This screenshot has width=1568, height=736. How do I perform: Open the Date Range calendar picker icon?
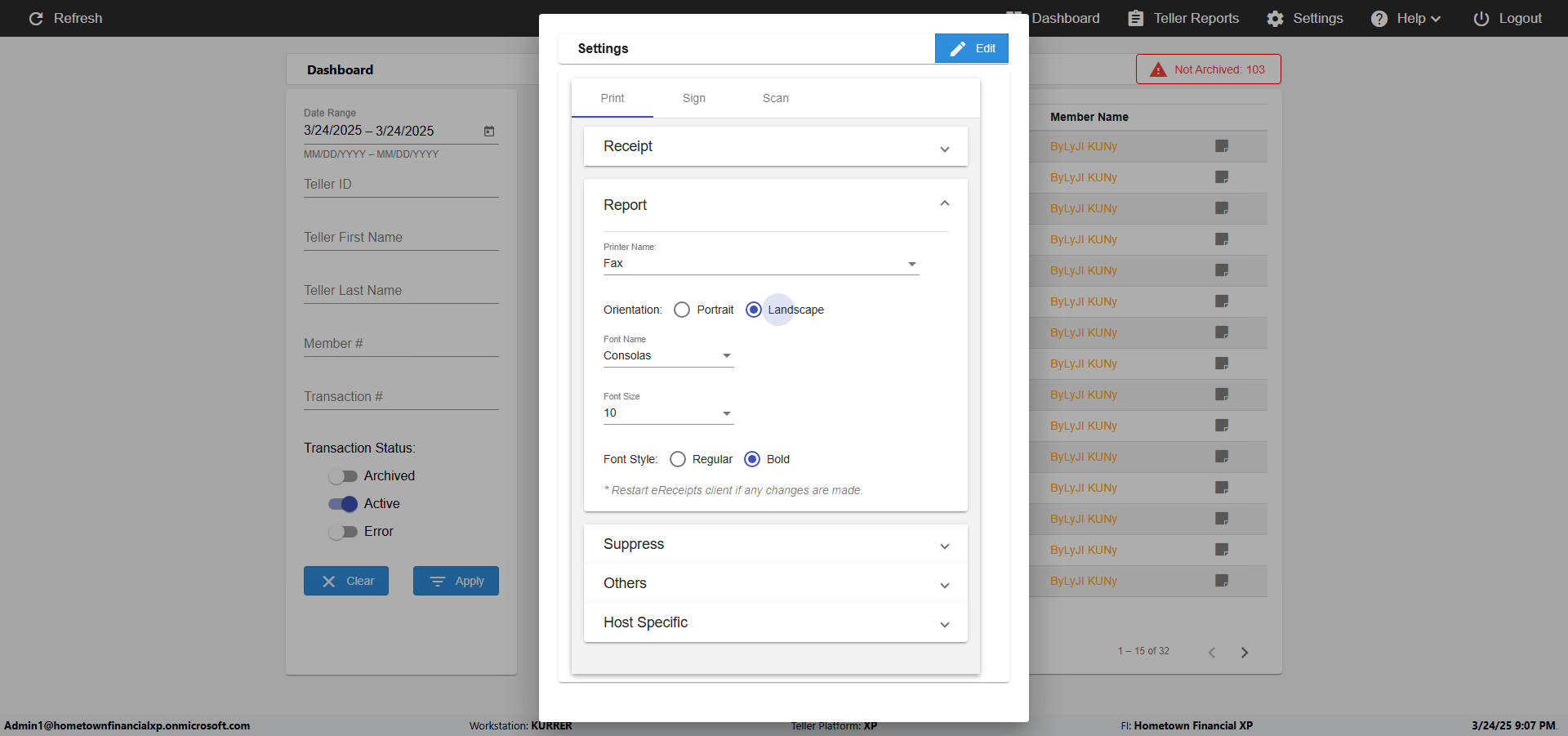tap(489, 131)
